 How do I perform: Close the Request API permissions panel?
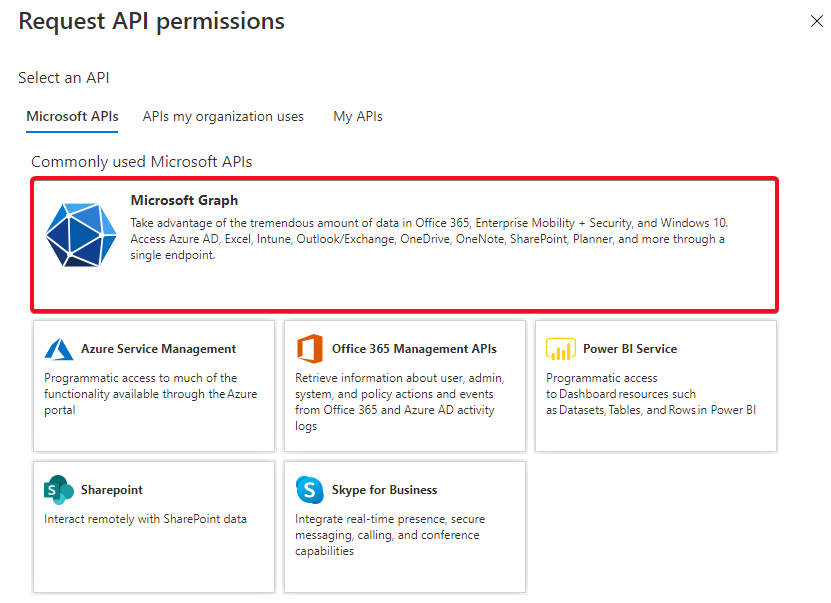pyautogui.click(x=817, y=21)
